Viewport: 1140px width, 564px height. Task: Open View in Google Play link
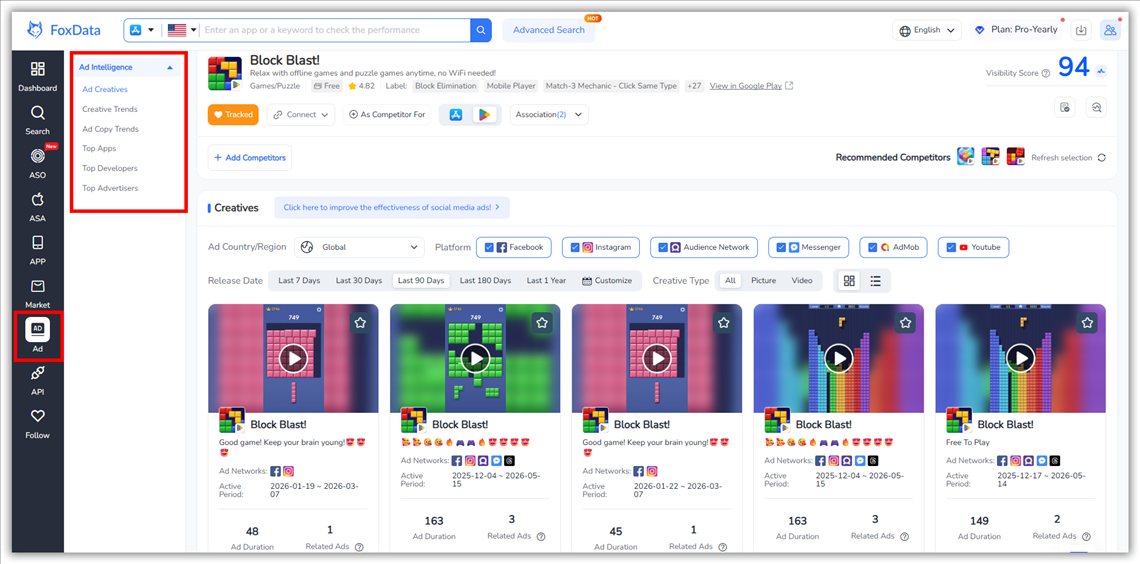[x=751, y=86]
